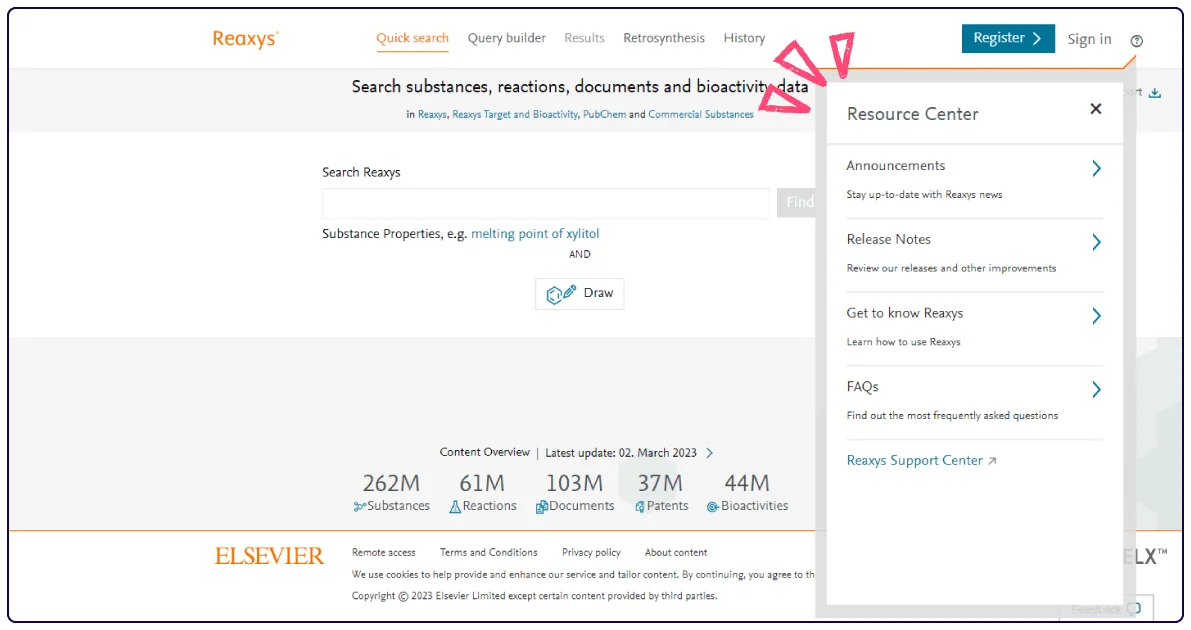
Task: Open the Query builder tab
Action: click(507, 38)
